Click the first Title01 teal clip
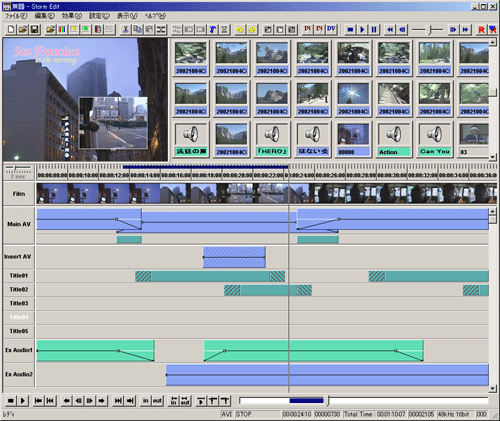Image resolution: width=500 pixels, height=421 pixels. 210,276
